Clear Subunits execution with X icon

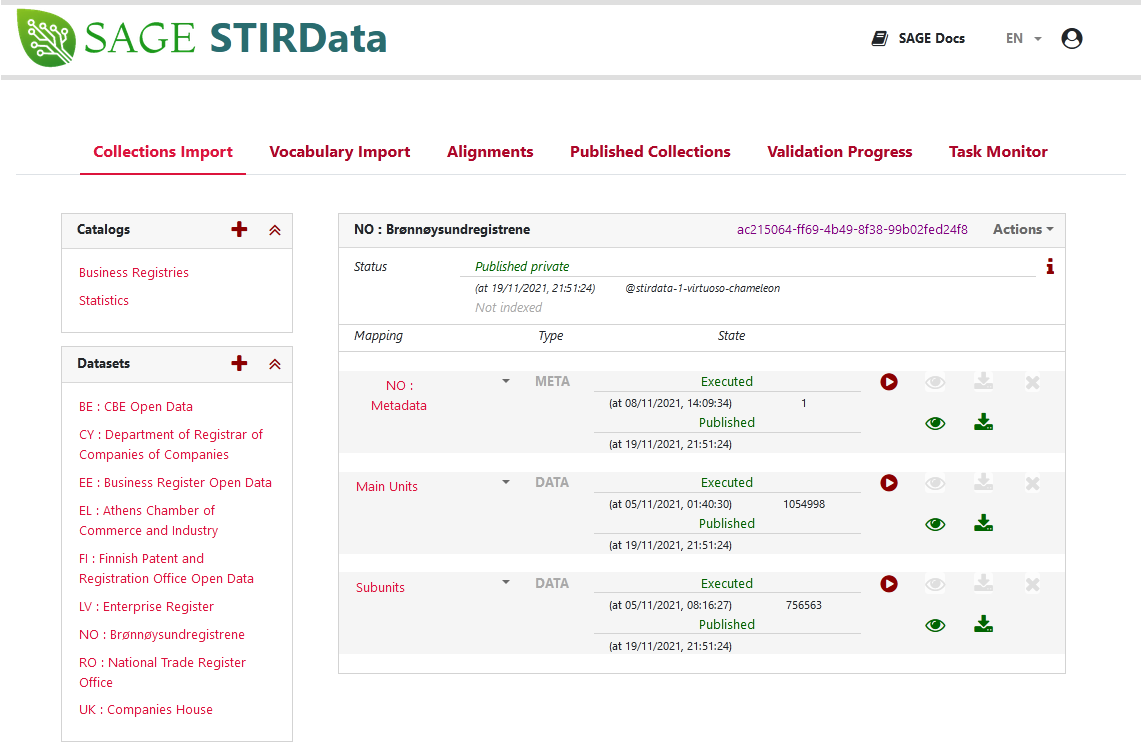pos(1032,584)
